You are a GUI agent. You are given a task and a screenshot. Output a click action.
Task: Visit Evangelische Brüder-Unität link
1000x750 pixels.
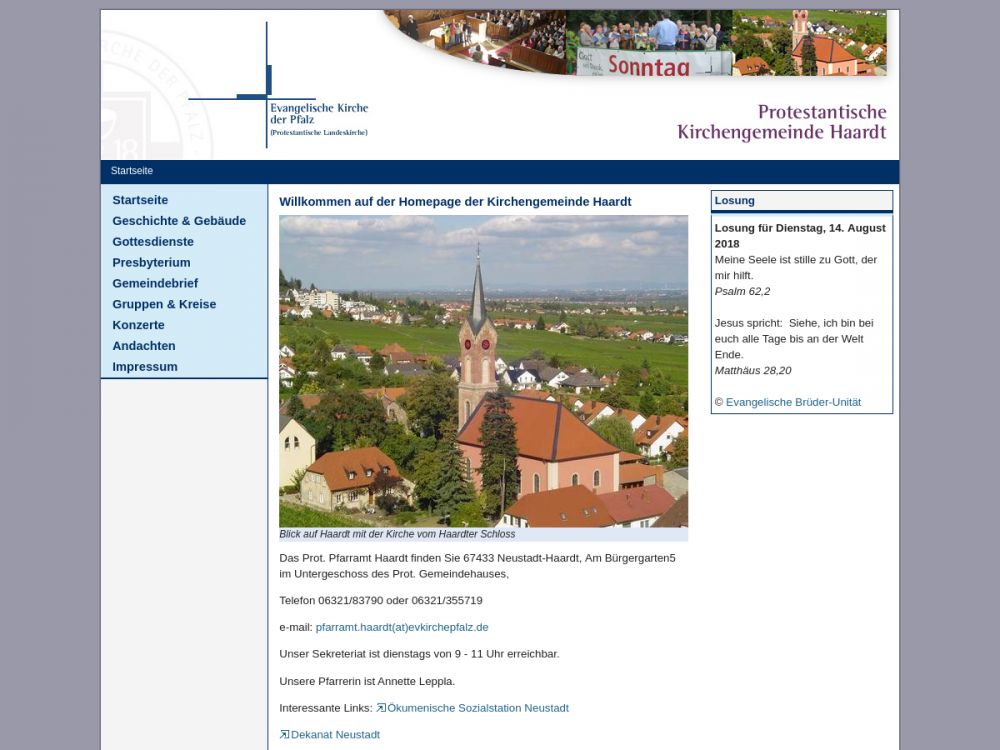coord(793,402)
